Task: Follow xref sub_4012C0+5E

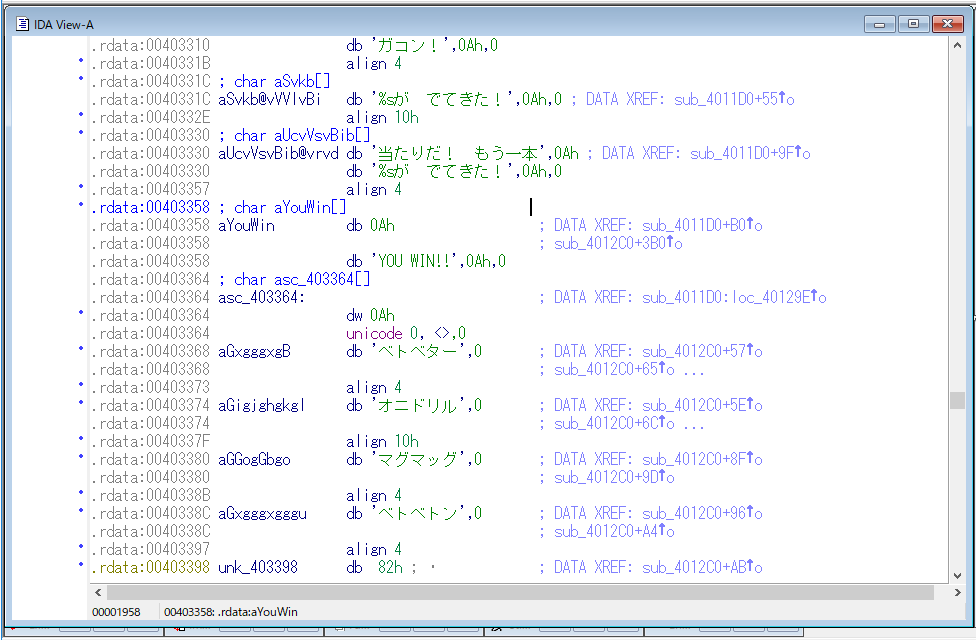Action: (702, 405)
